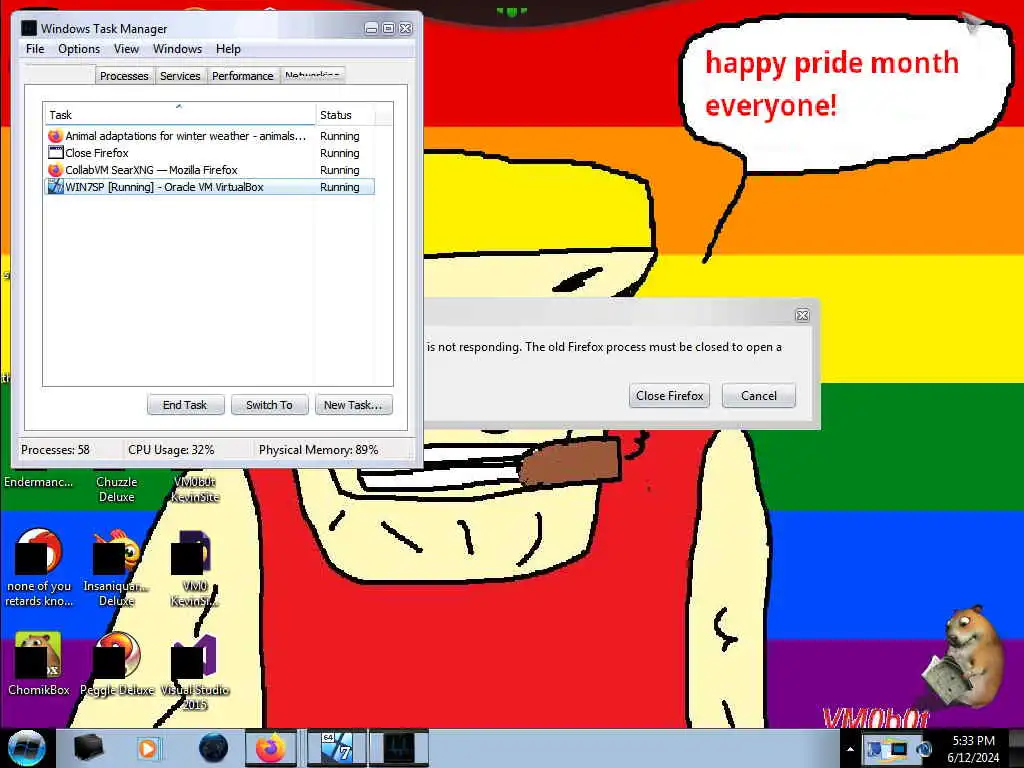Click 'CPU Usage: 32%' in the status bar
Image resolution: width=1024 pixels, height=768 pixels.
(171, 450)
